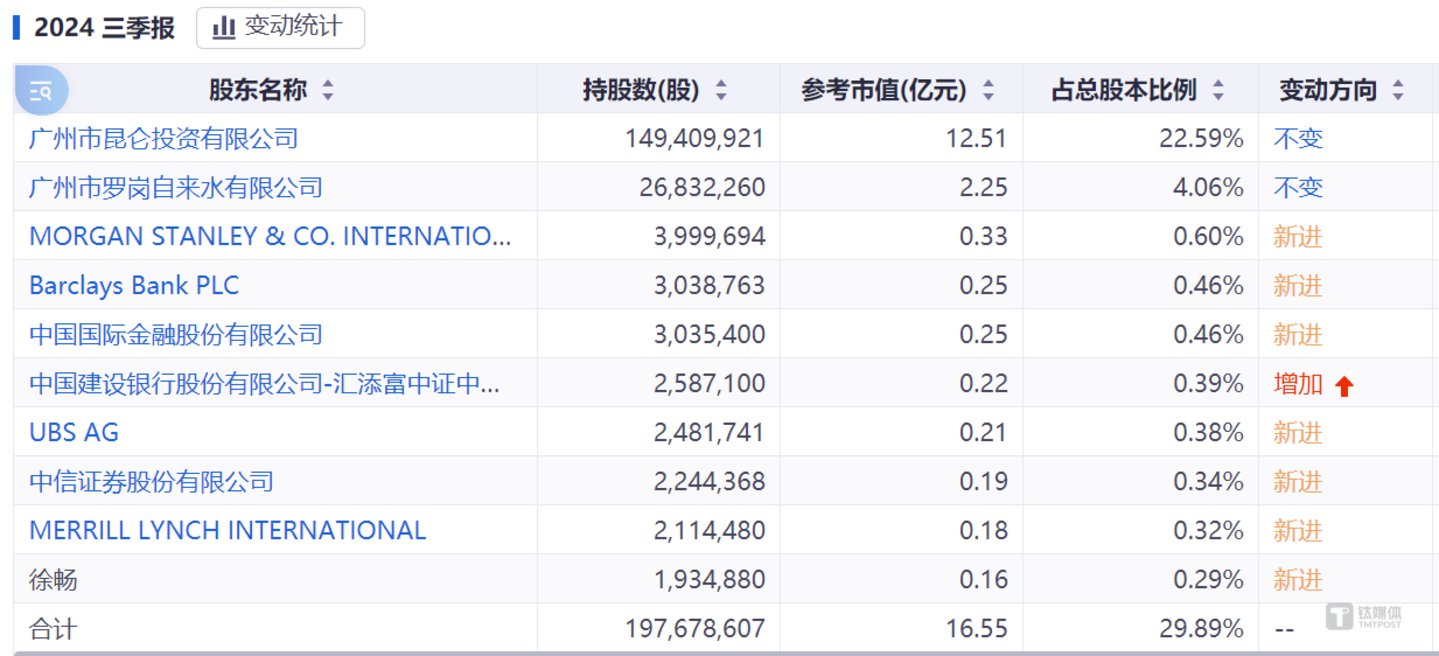Sort by 股东名称 column arrows
This screenshot has height=656, width=1439.
coord(328,91)
